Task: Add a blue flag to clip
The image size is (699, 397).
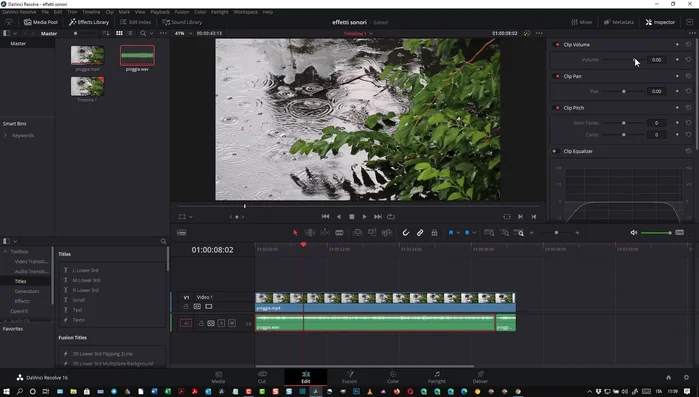Action: (451, 233)
